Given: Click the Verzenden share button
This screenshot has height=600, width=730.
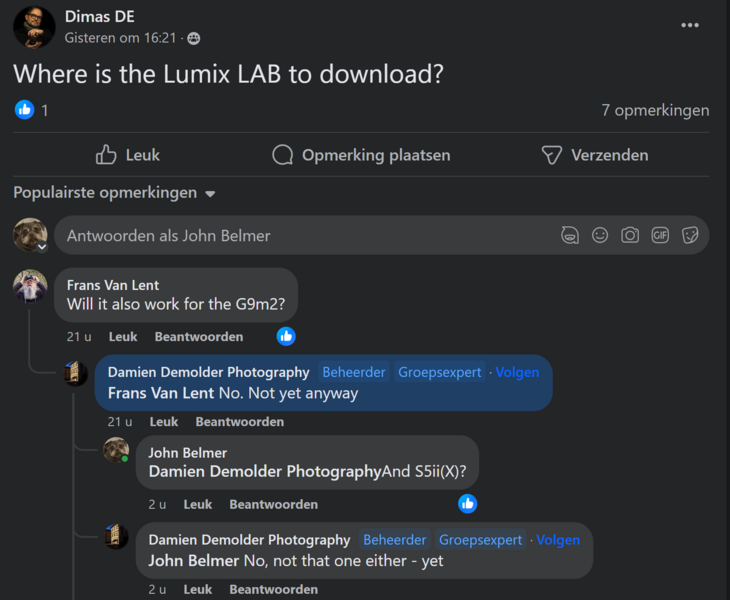Looking at the screenshot, I should [594, 155].
